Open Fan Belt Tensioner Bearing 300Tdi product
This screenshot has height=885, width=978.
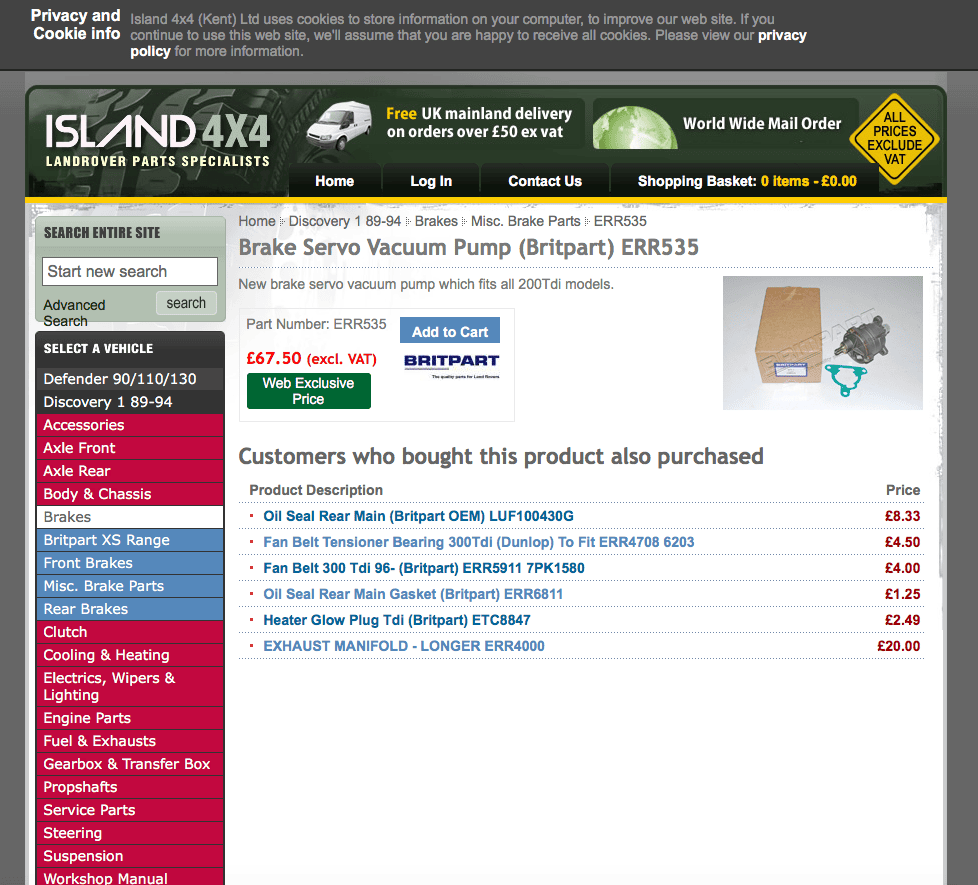coord(478,542)
